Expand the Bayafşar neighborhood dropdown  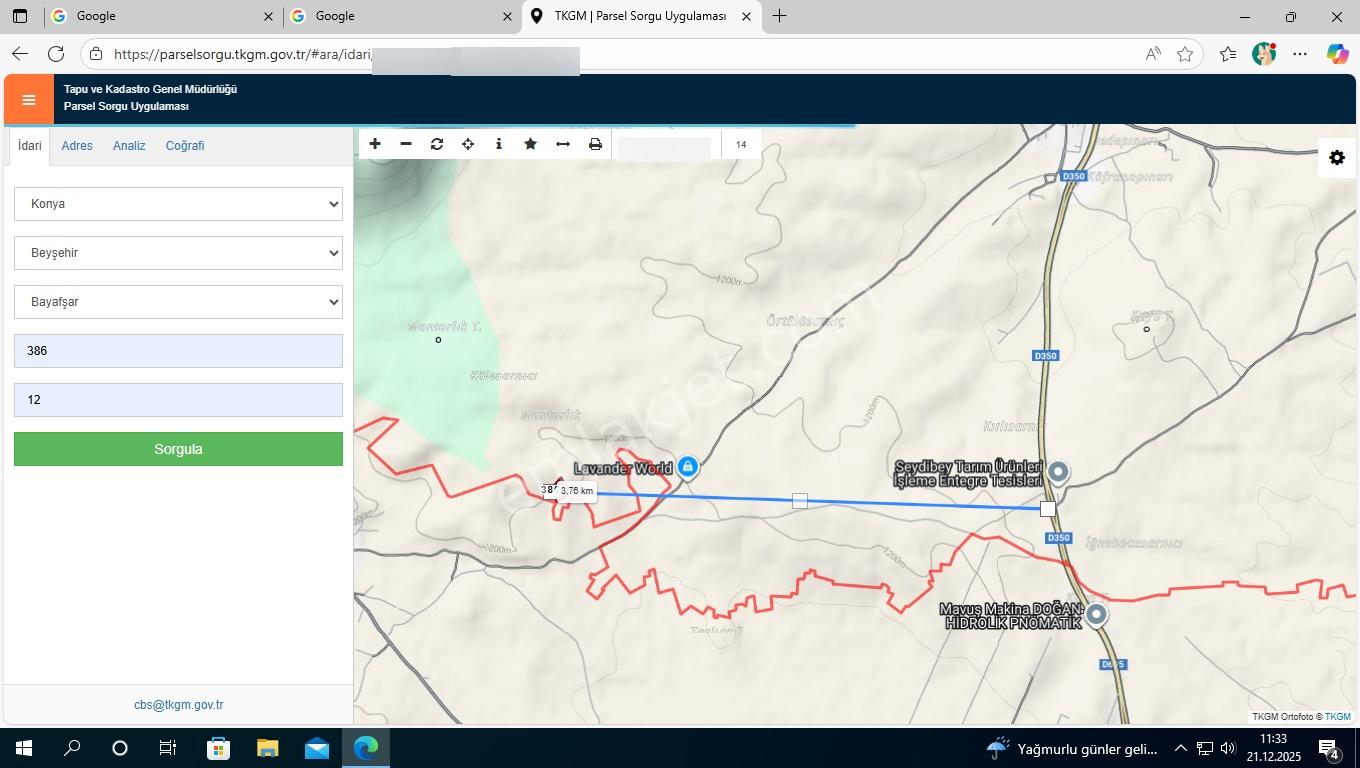[178, 302]
